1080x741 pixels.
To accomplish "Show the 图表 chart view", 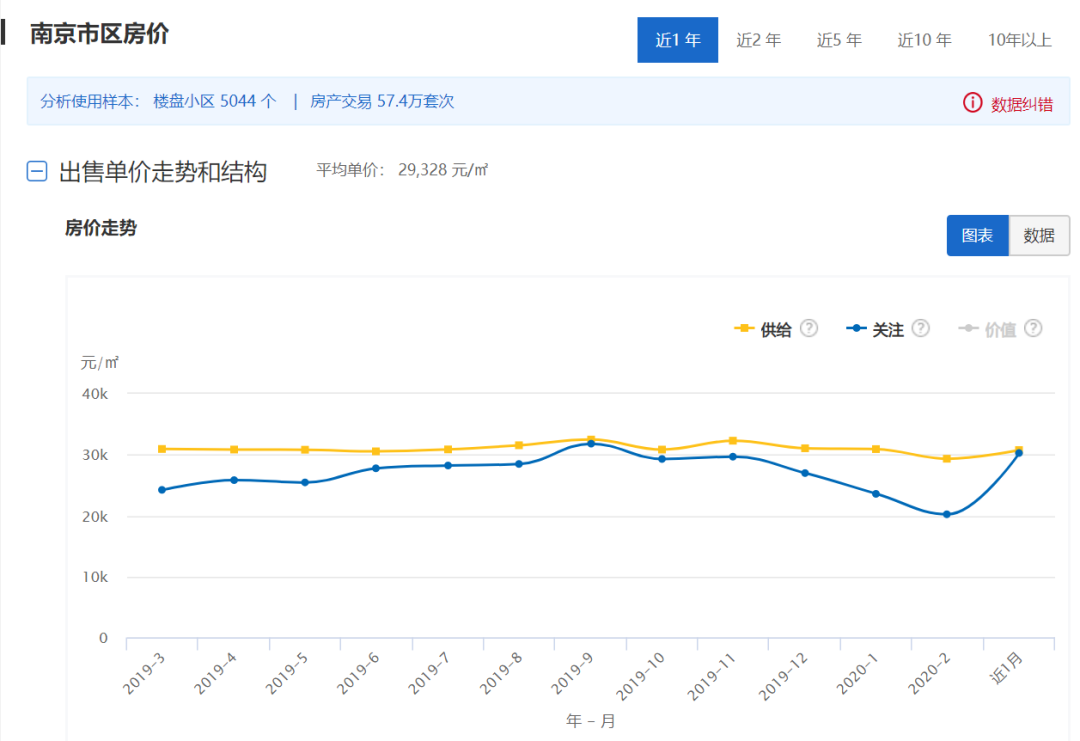I will click(x=977, y=236).
